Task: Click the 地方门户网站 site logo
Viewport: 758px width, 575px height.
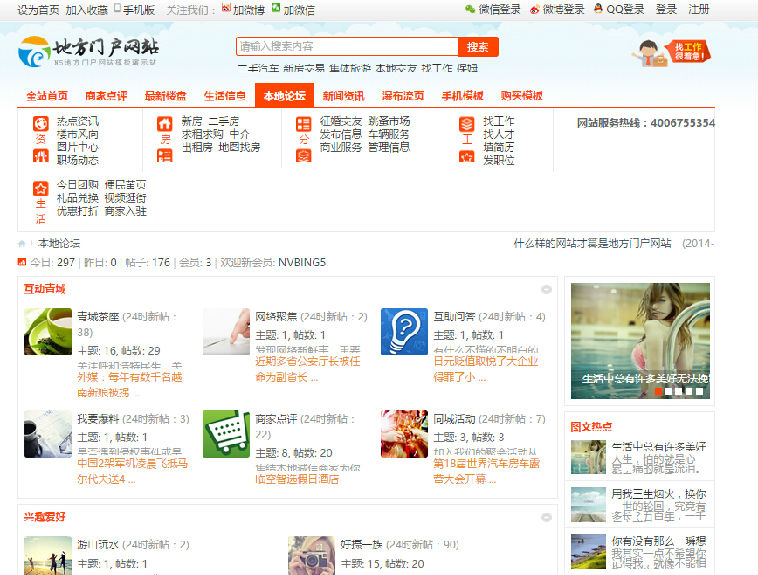Action: [88, 52]
